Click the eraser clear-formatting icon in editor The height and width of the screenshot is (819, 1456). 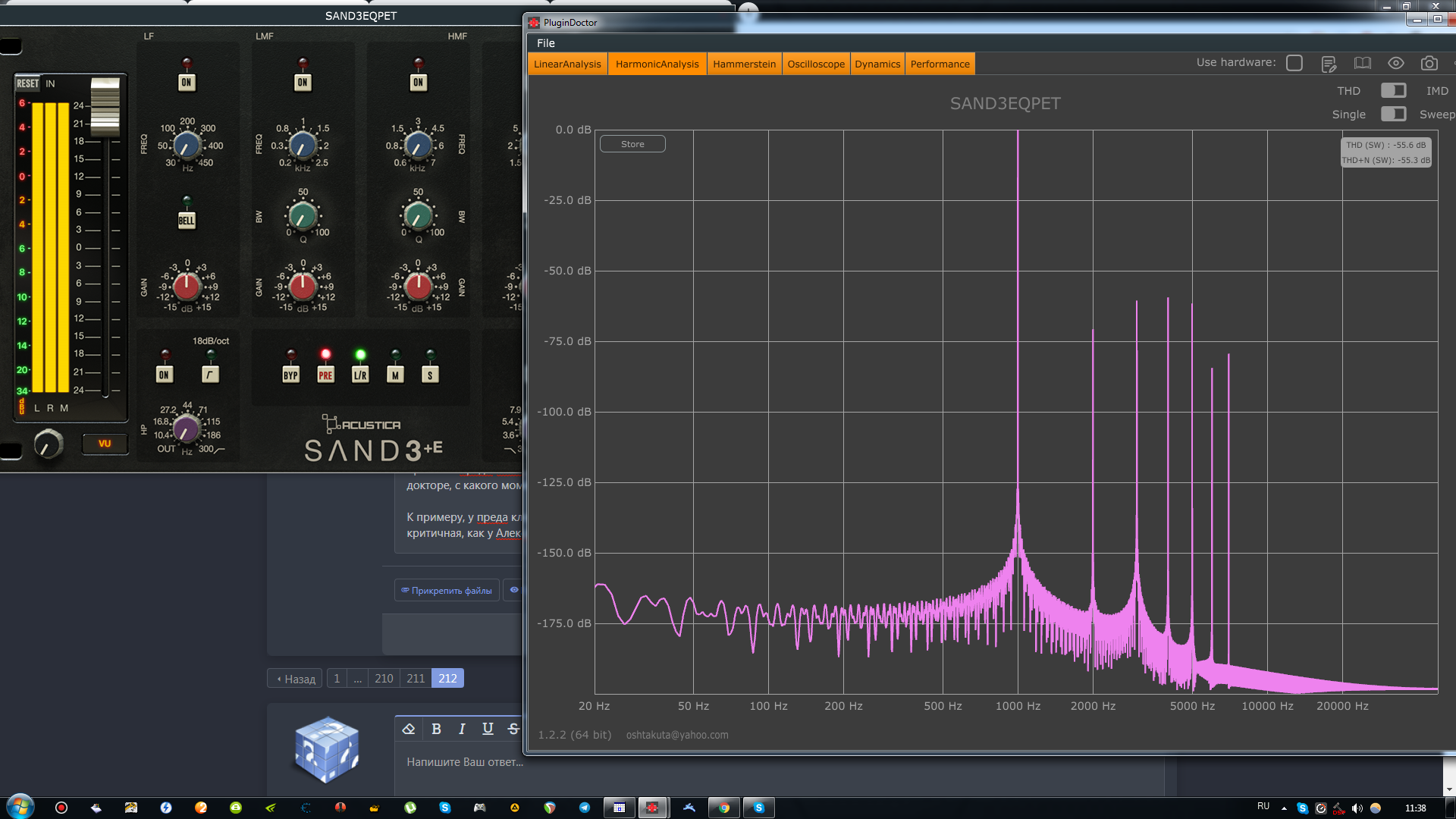[x=409, y=729]
